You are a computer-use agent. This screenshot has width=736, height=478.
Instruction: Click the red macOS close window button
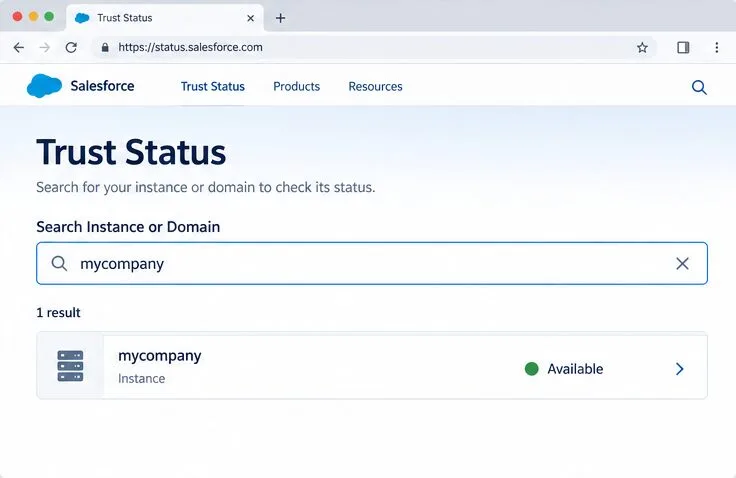pos(17,17)
